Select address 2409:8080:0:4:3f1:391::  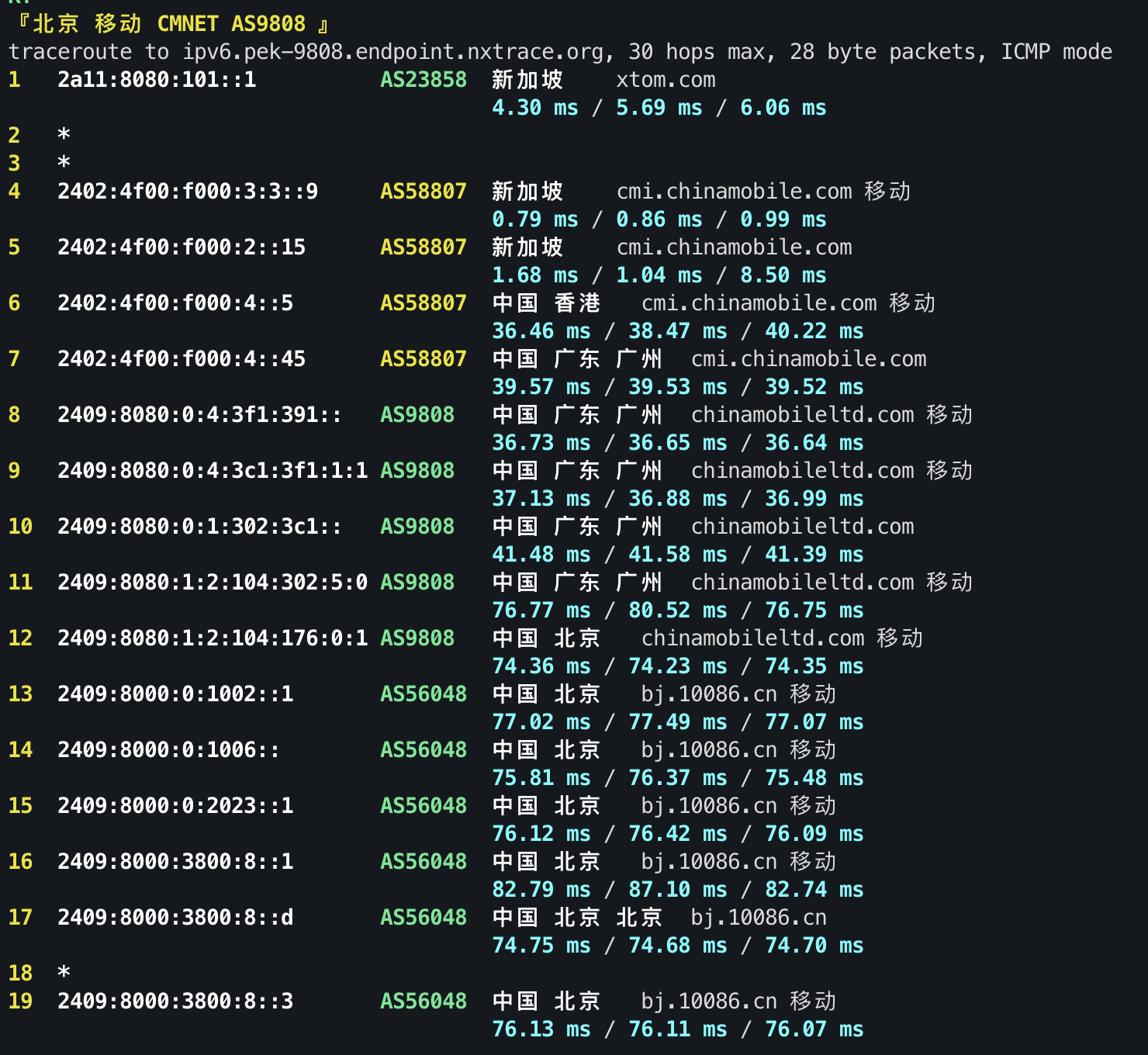(x=199, y=415)
